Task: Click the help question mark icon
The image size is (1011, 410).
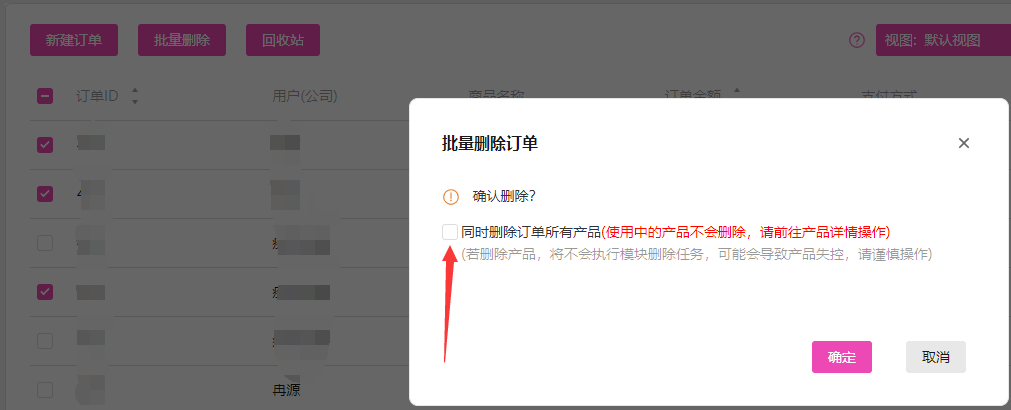Action: point(856,41)
